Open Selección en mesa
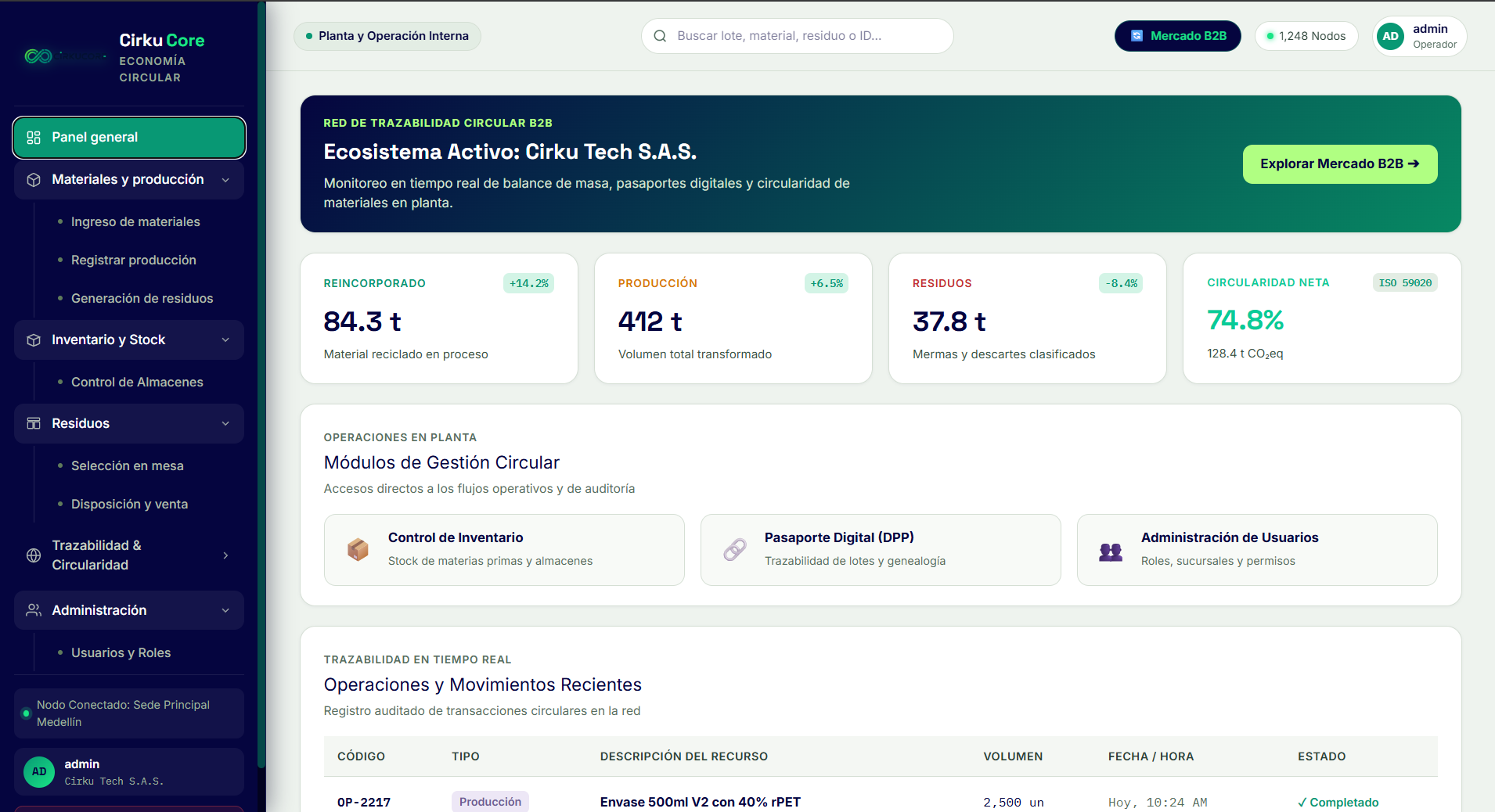 pos(128,466)
